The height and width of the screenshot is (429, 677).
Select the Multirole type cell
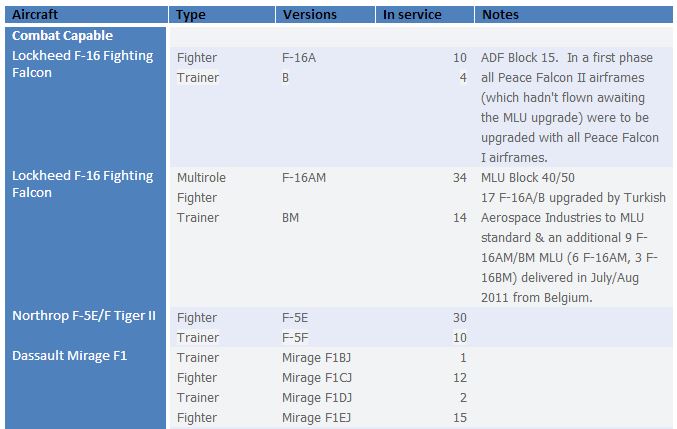(x=201, y=178)
